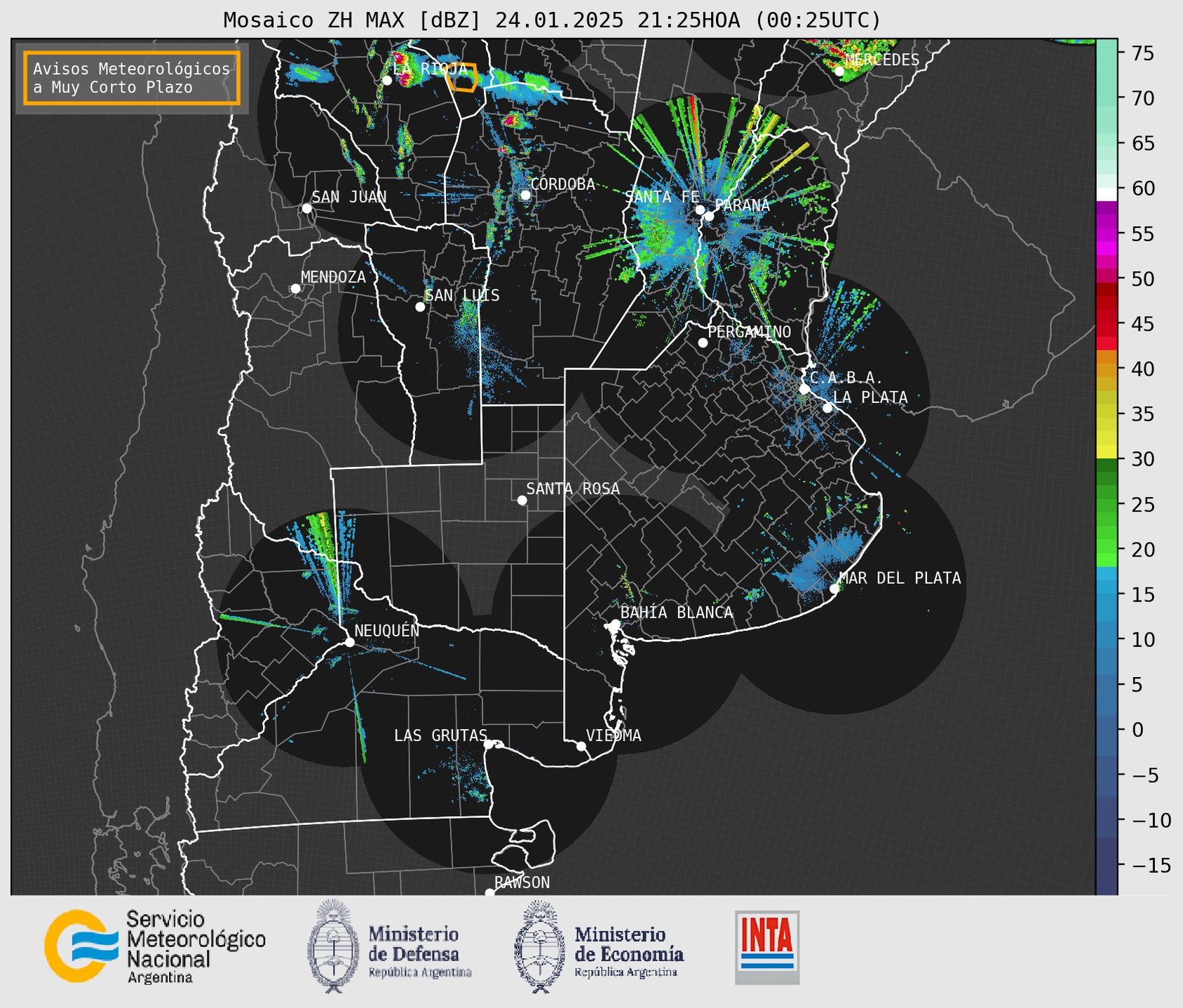Click the CÓRDOBA city marker dot

point(525,195)
